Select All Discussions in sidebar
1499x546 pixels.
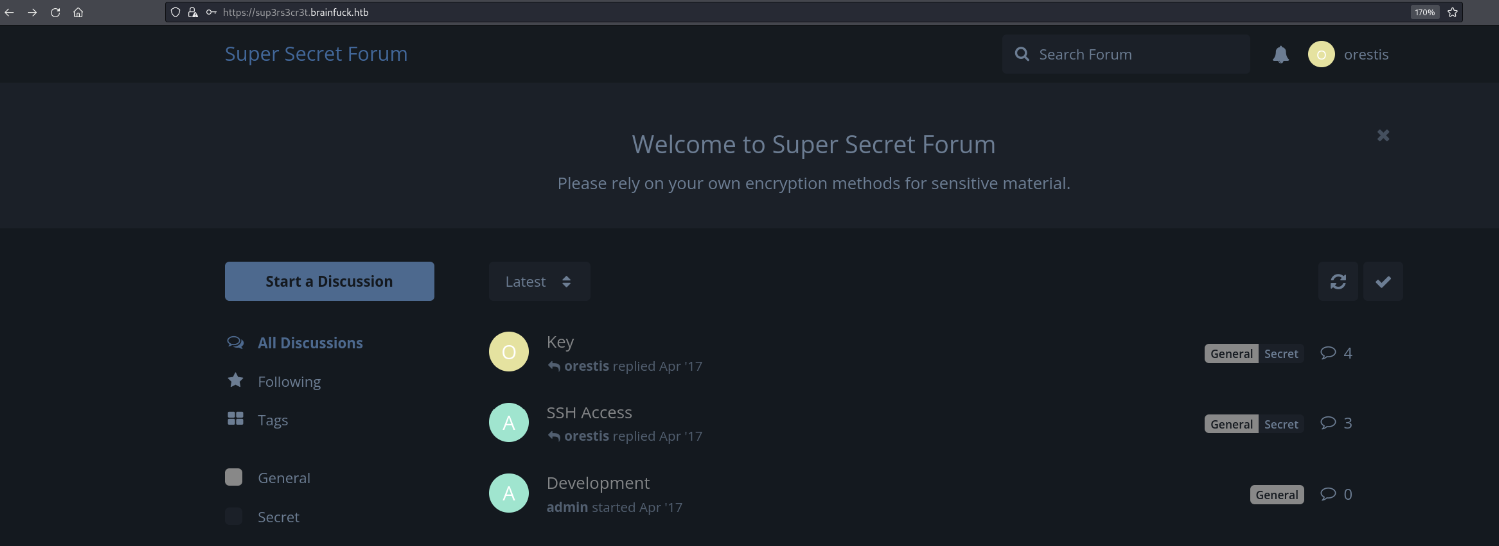point(309,343)
